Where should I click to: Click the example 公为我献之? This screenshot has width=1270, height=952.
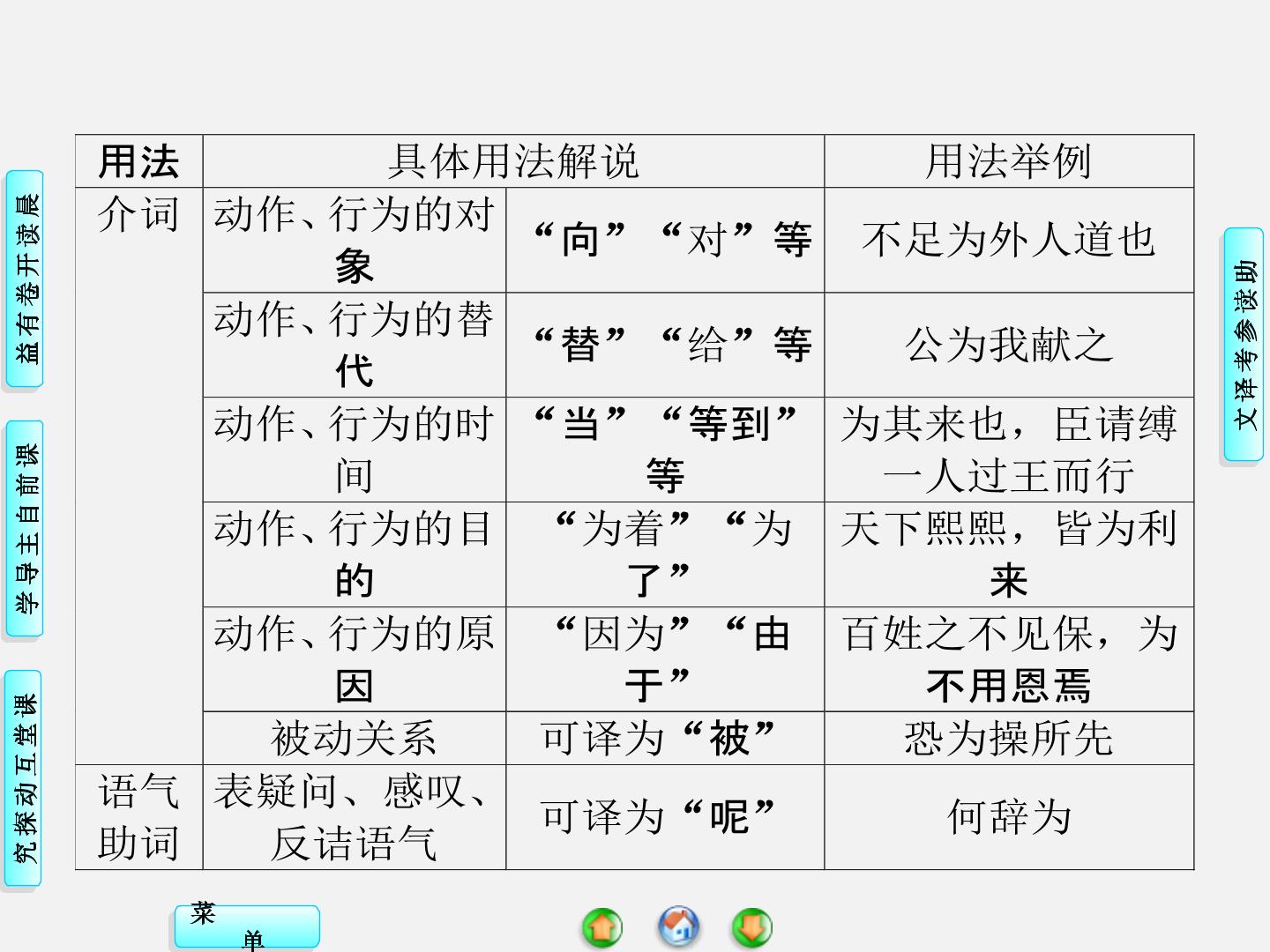tap(1009, 345)
